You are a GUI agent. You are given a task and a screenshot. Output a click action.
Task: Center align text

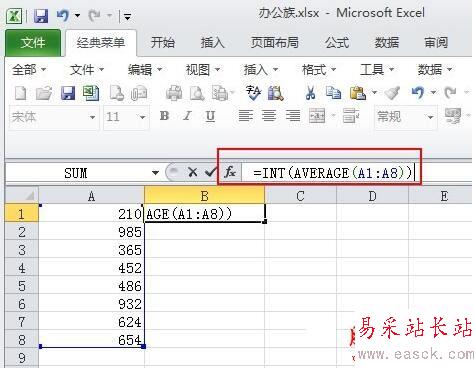coord(269,116)
